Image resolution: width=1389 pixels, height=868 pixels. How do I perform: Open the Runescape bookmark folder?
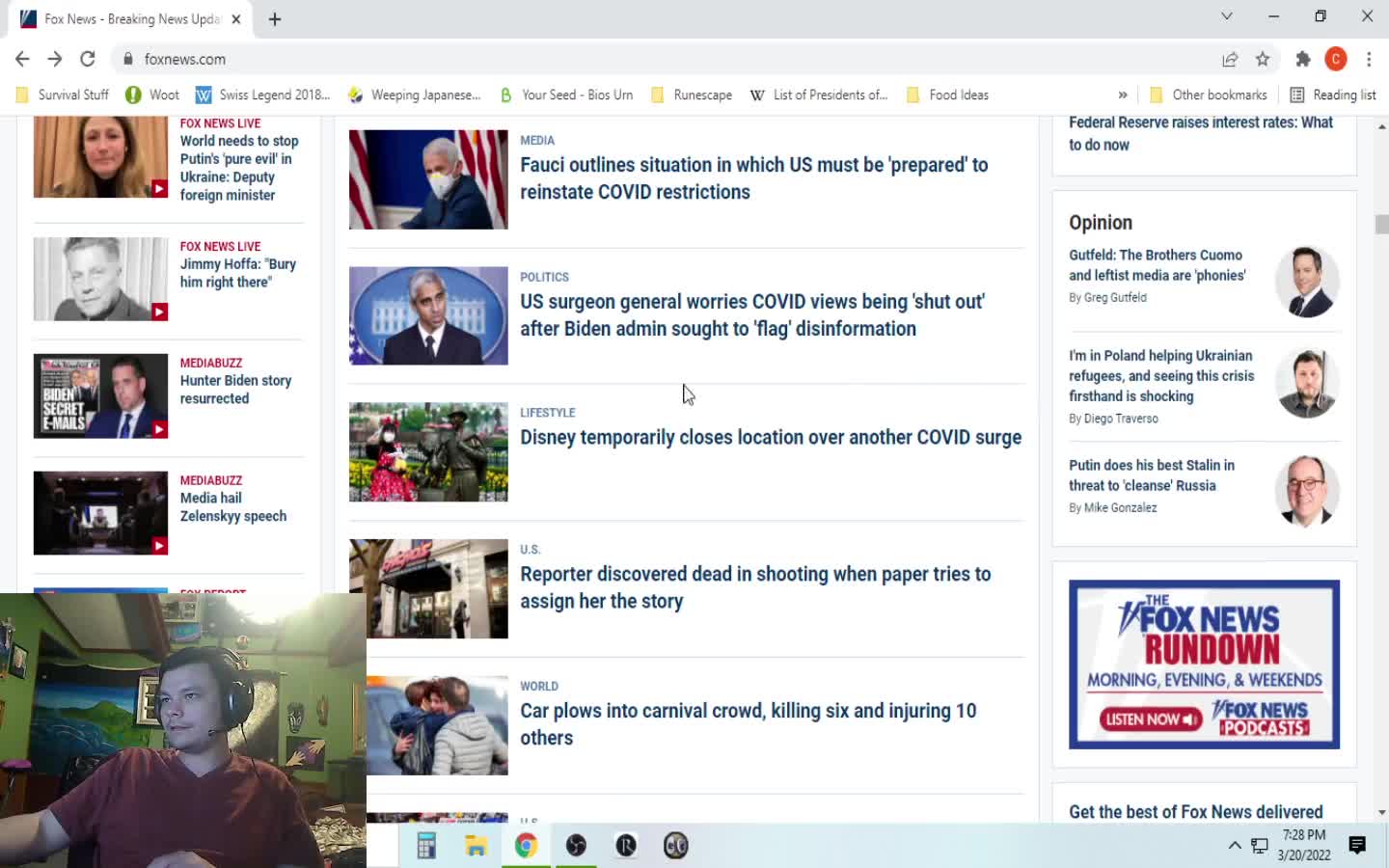pyautogui.click(x=692, y=95)
